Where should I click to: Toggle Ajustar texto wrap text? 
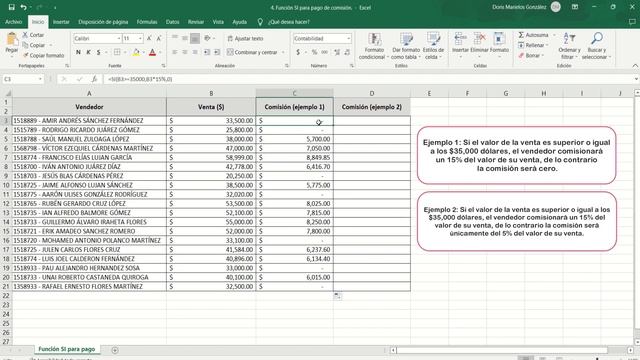click(245, 38)
